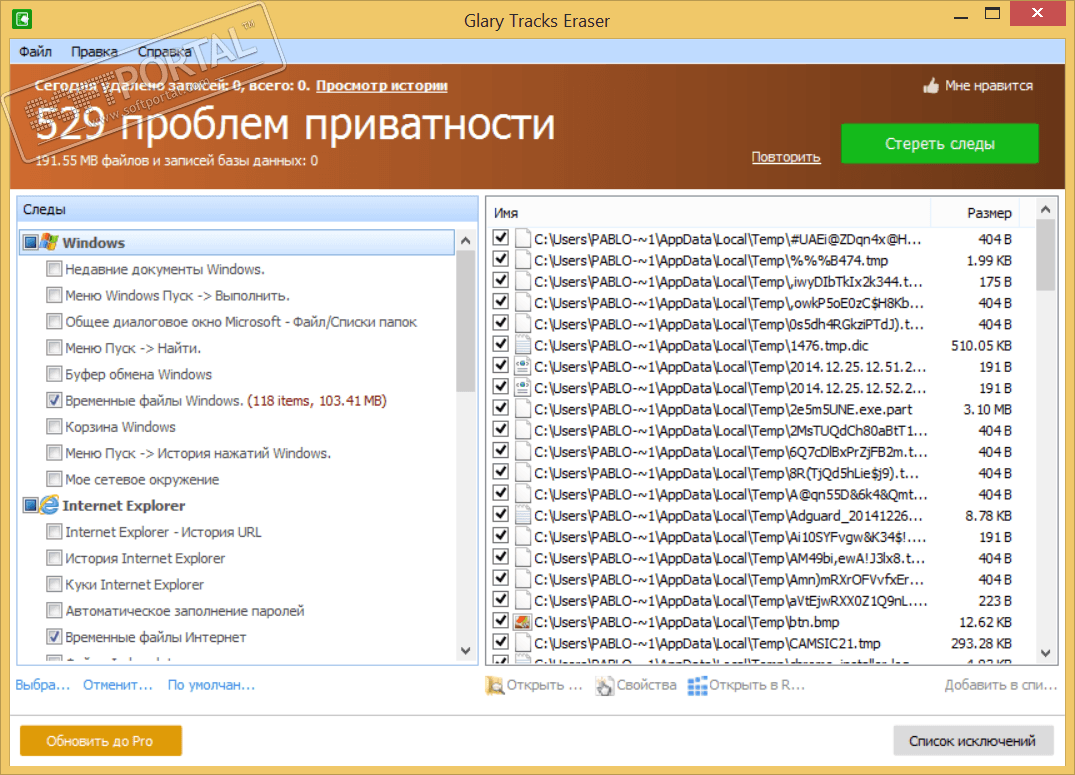Click the Выбра… select-all link

coord(43,685)
